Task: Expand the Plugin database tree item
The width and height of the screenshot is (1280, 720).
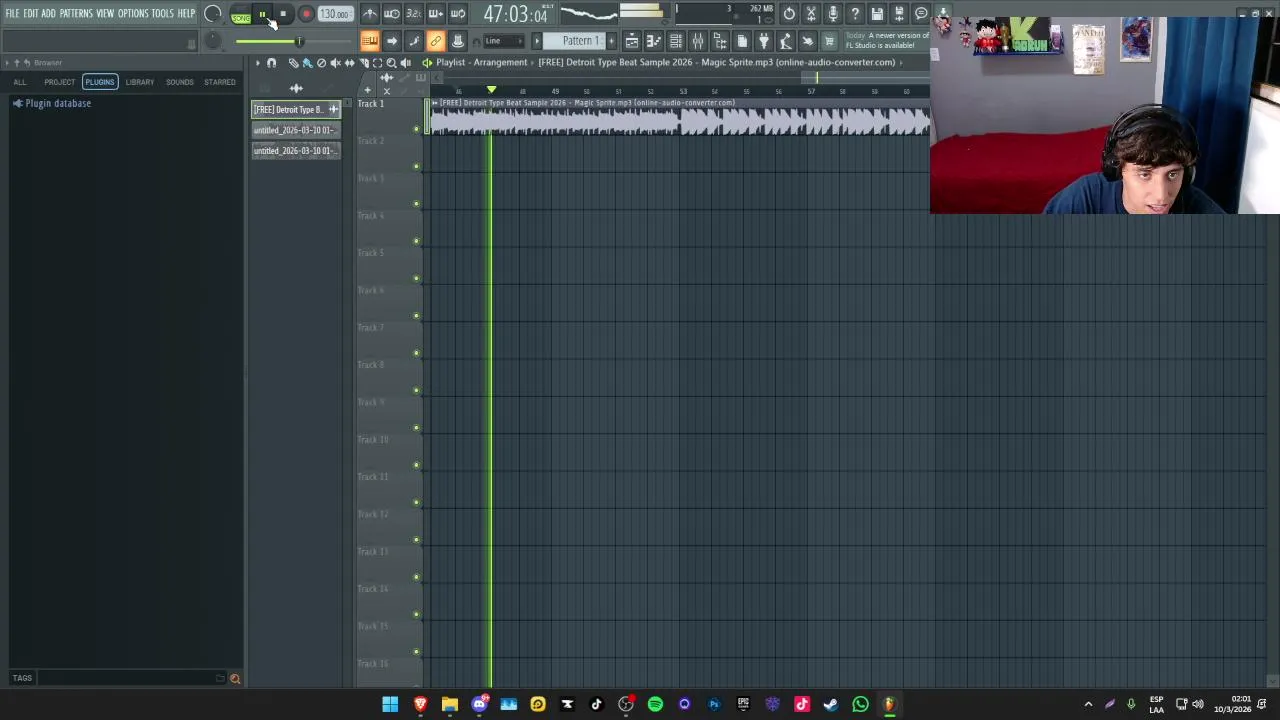Action: [52, 103]
